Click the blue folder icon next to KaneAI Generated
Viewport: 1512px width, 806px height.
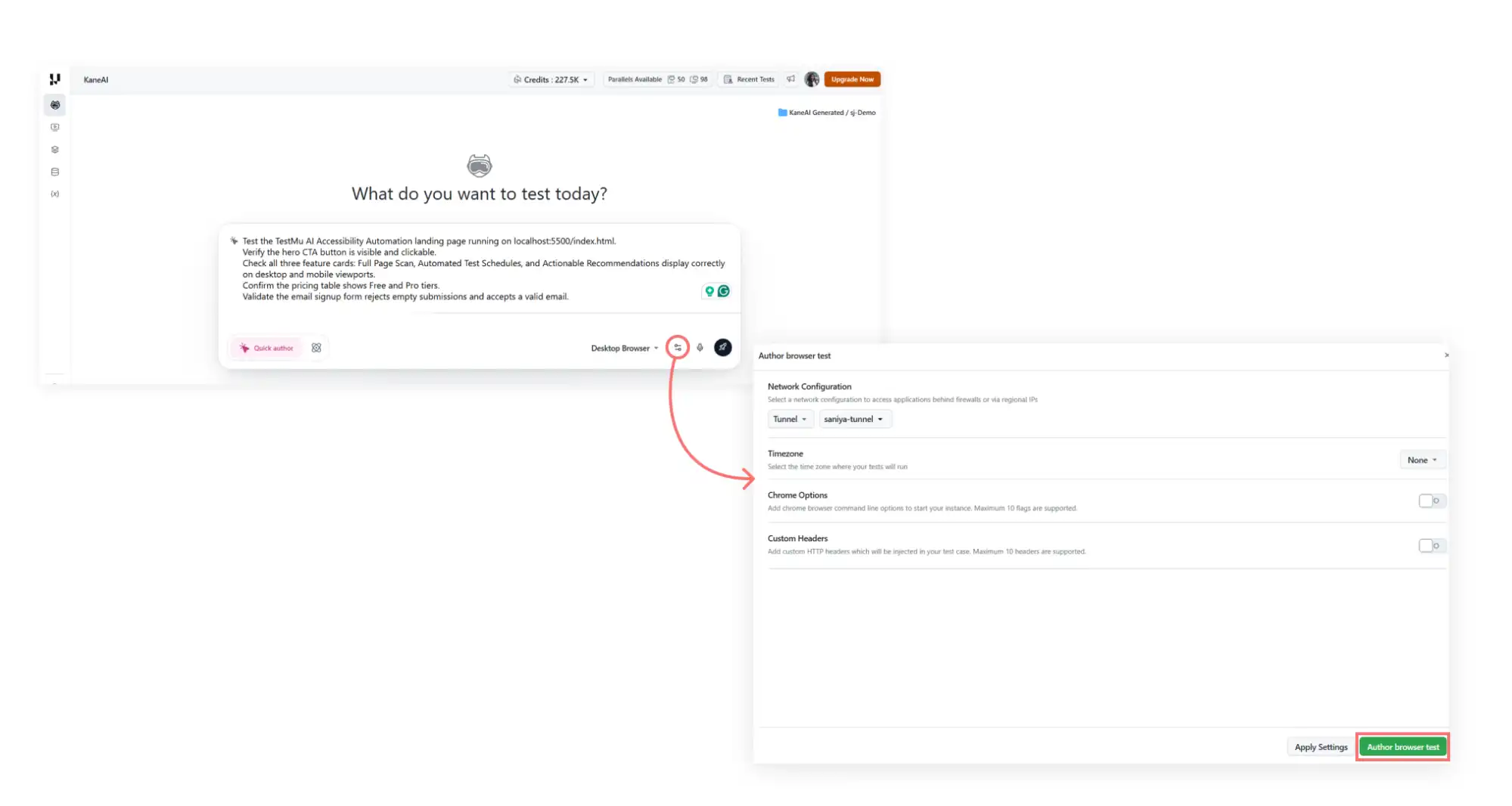click(x=783, y=113)
